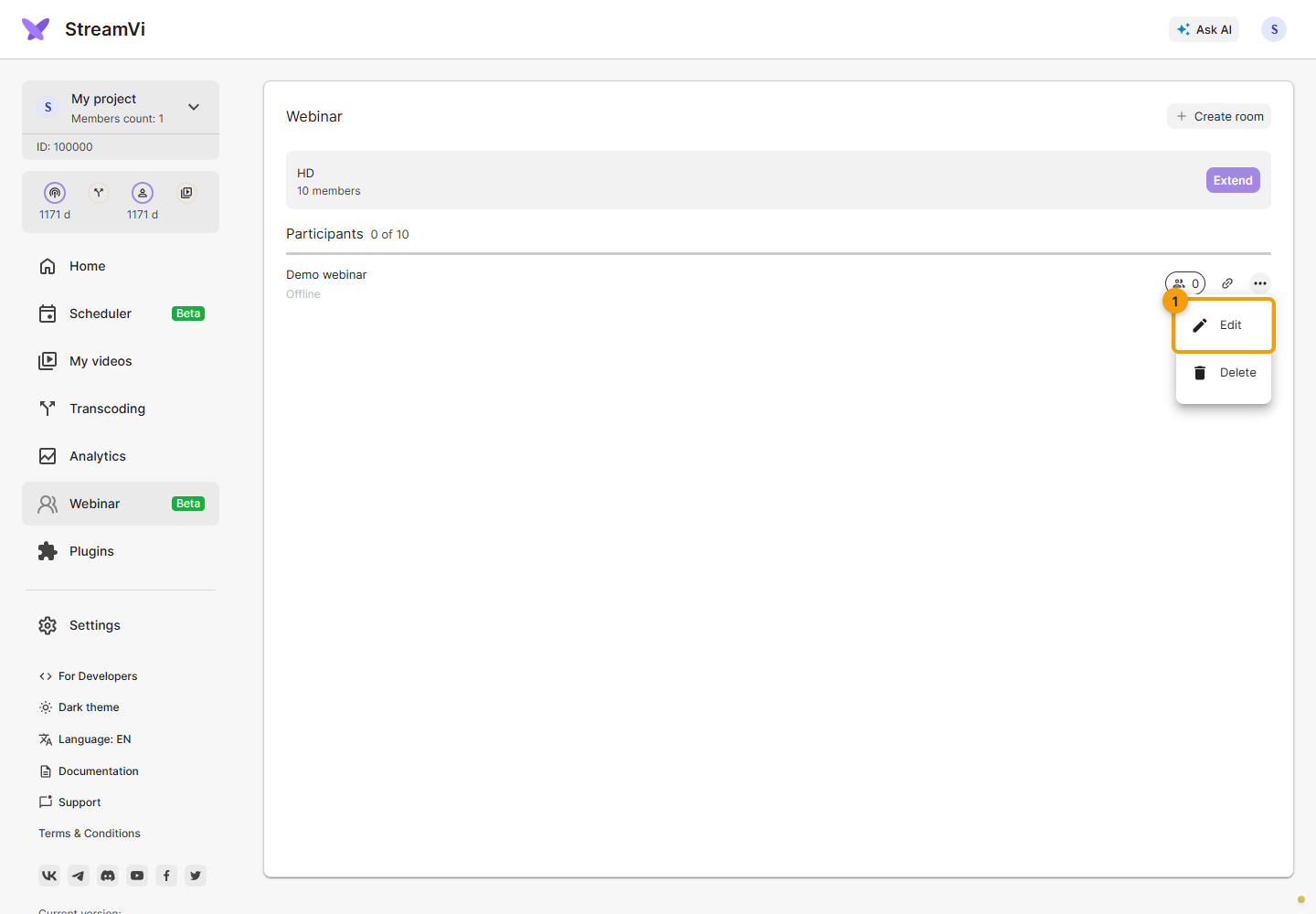Image resolution: width=1316 pixels, height=914 pixels.
Task: Open the user profile avatar menu
Action: point(1274,29)
